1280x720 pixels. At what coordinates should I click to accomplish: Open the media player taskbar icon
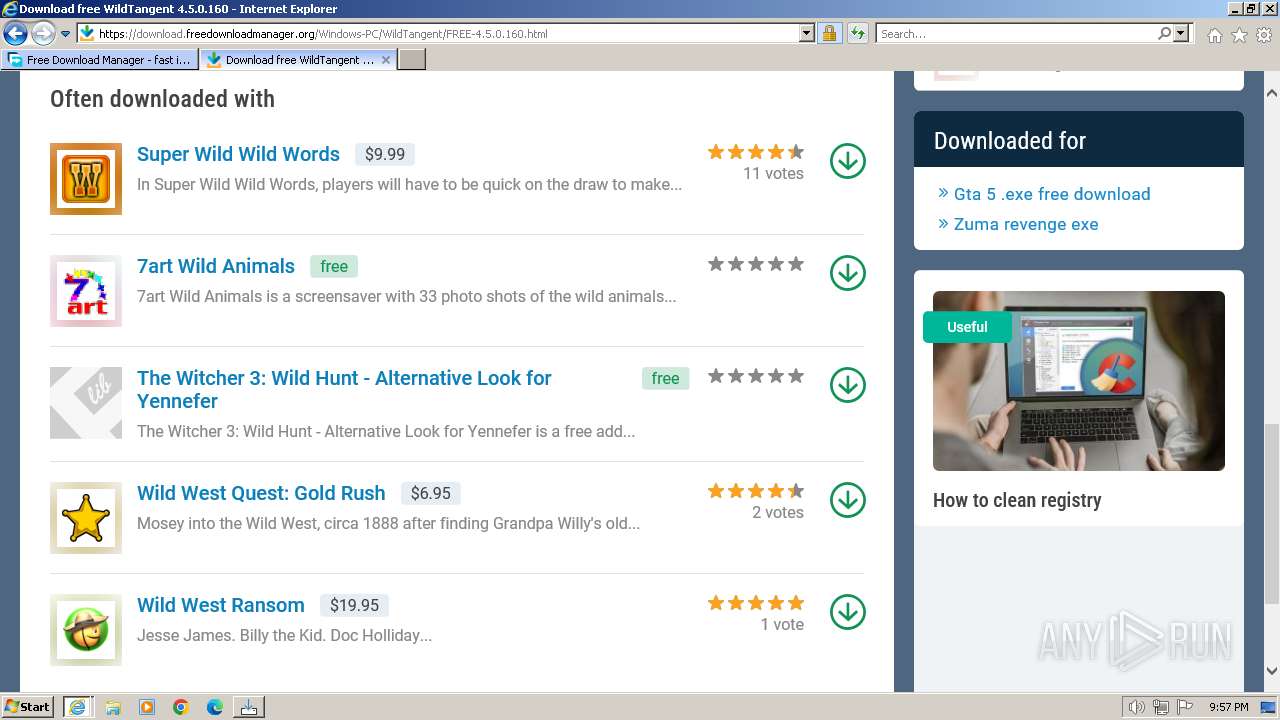147,707
